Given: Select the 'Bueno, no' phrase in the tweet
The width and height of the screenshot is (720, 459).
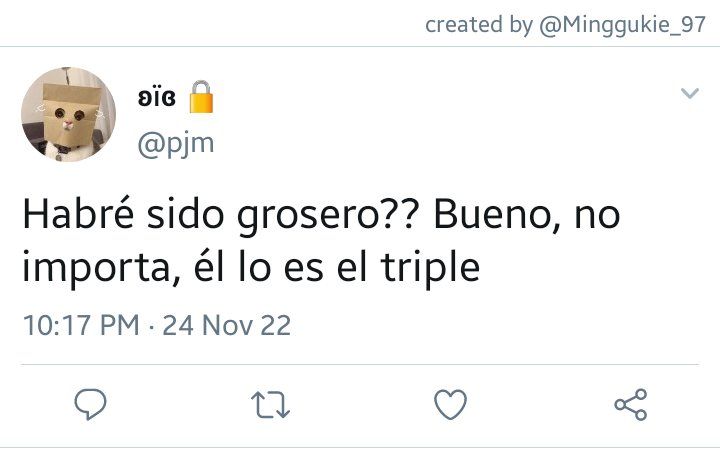Looking at the screenshot, I should tap(527, 215).
